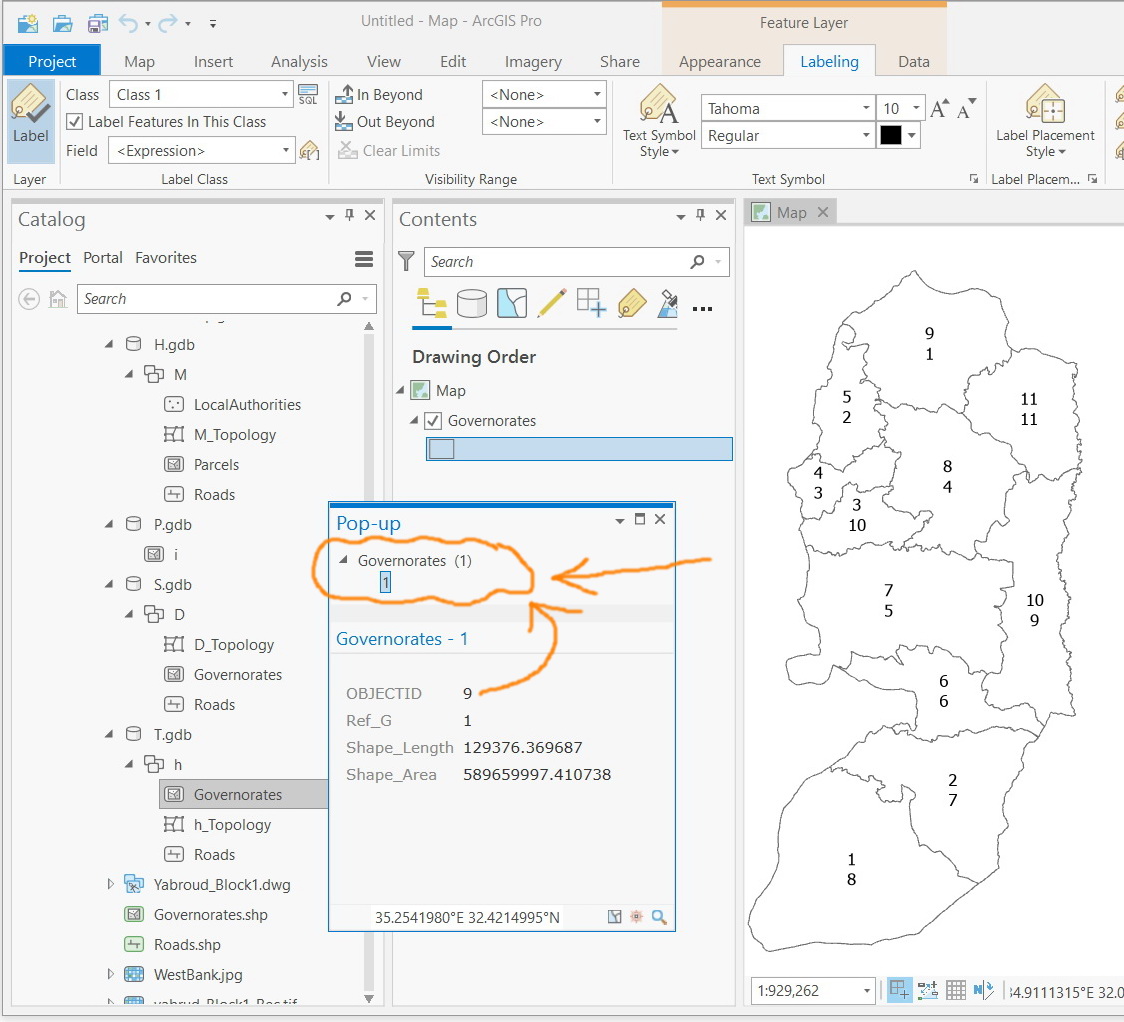
Task: Click the Governorates layer symbol swatch
Action: point(441,449)
